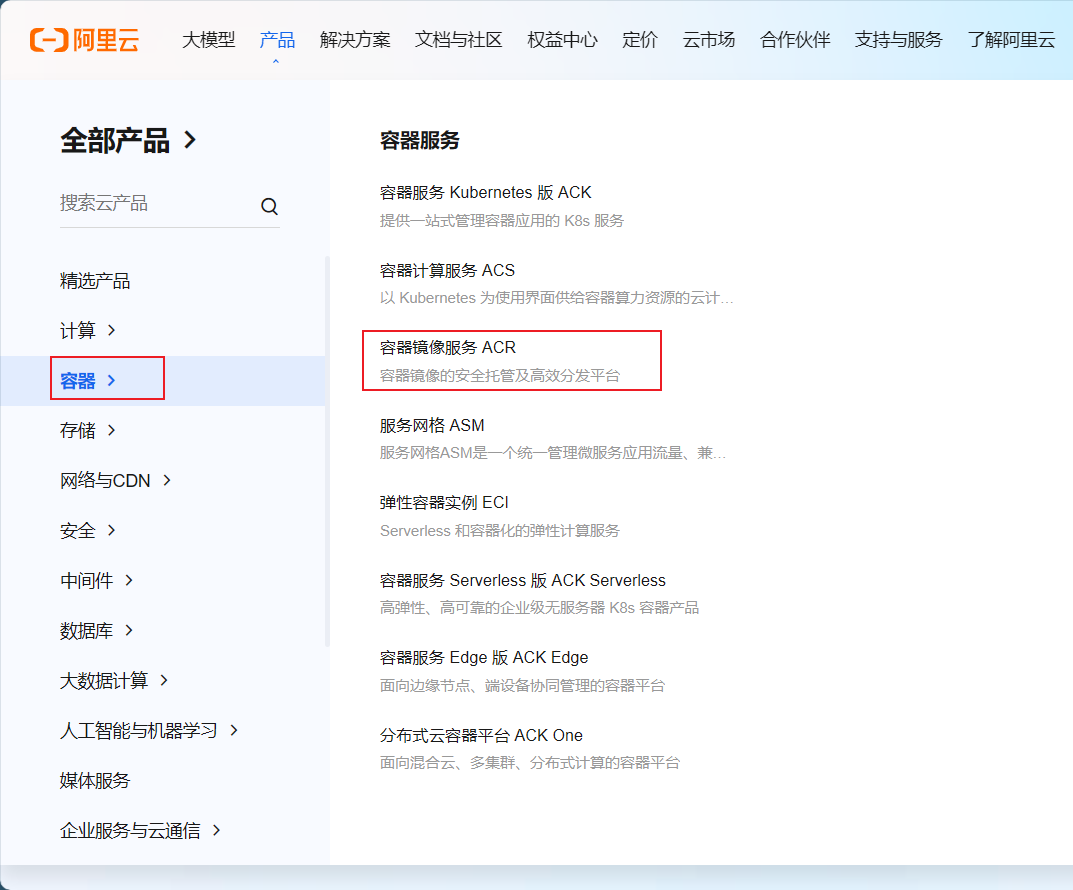Image resolution: width=1073 pixels, height=890 pixels.
Task: Open the 文档与社区 menu
Action: (458, 40)
